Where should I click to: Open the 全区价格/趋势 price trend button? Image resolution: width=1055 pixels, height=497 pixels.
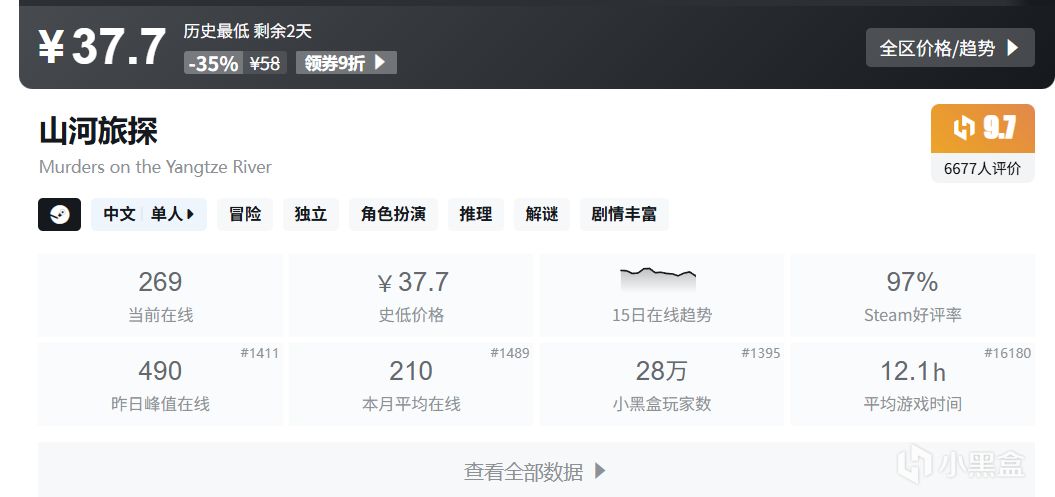pyautogui.click(x=950, y=48)
